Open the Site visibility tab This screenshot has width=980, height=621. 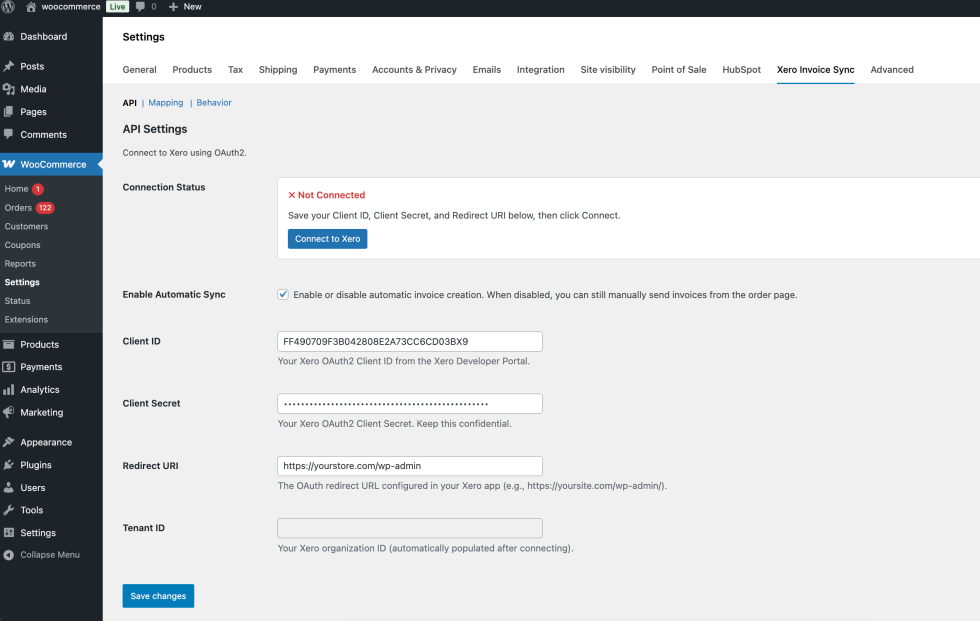(608, 70)
